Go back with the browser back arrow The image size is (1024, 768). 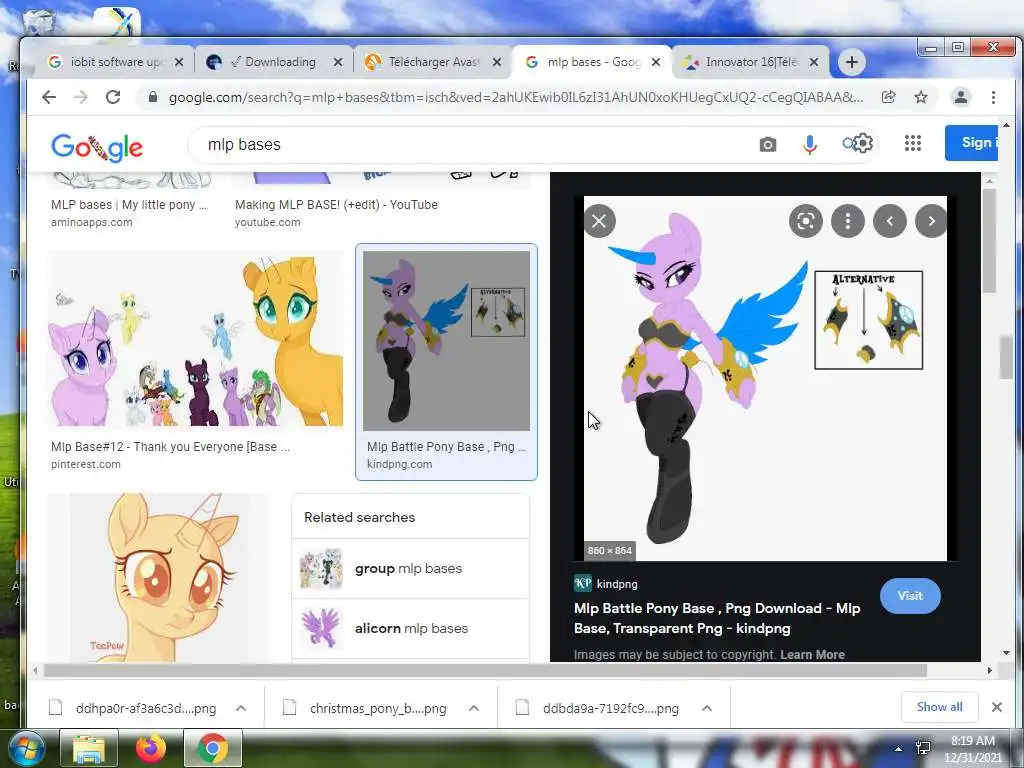click(49, 97)
